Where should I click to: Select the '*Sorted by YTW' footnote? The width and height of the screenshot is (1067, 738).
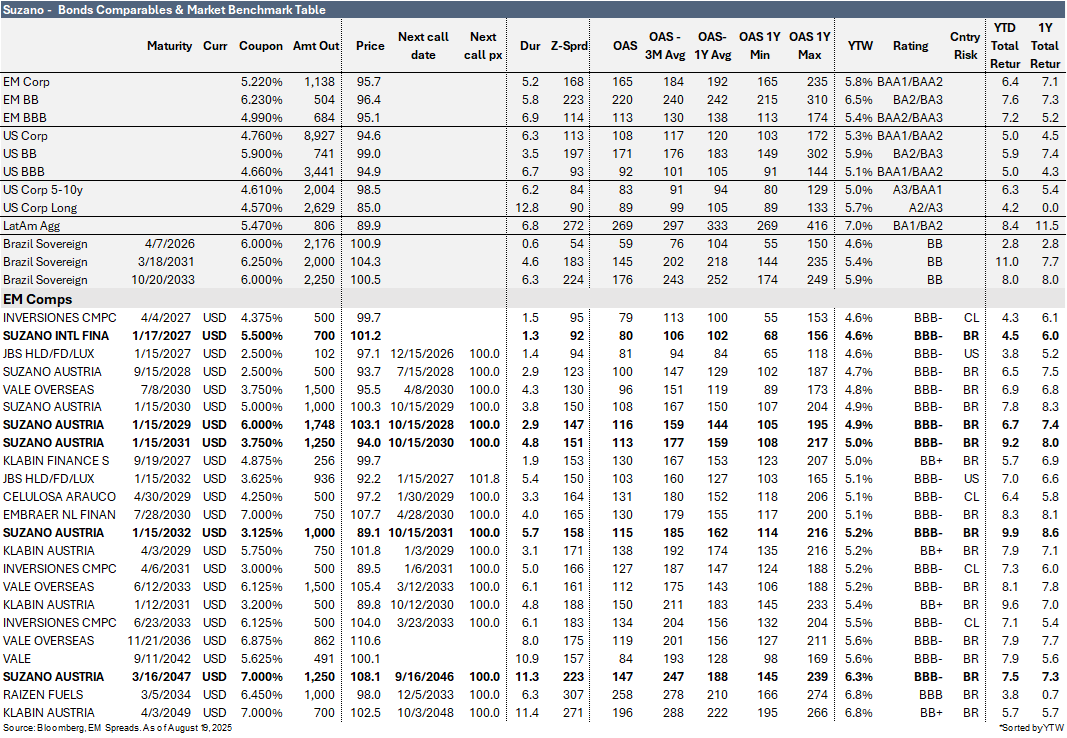[x=1031, y=728]
